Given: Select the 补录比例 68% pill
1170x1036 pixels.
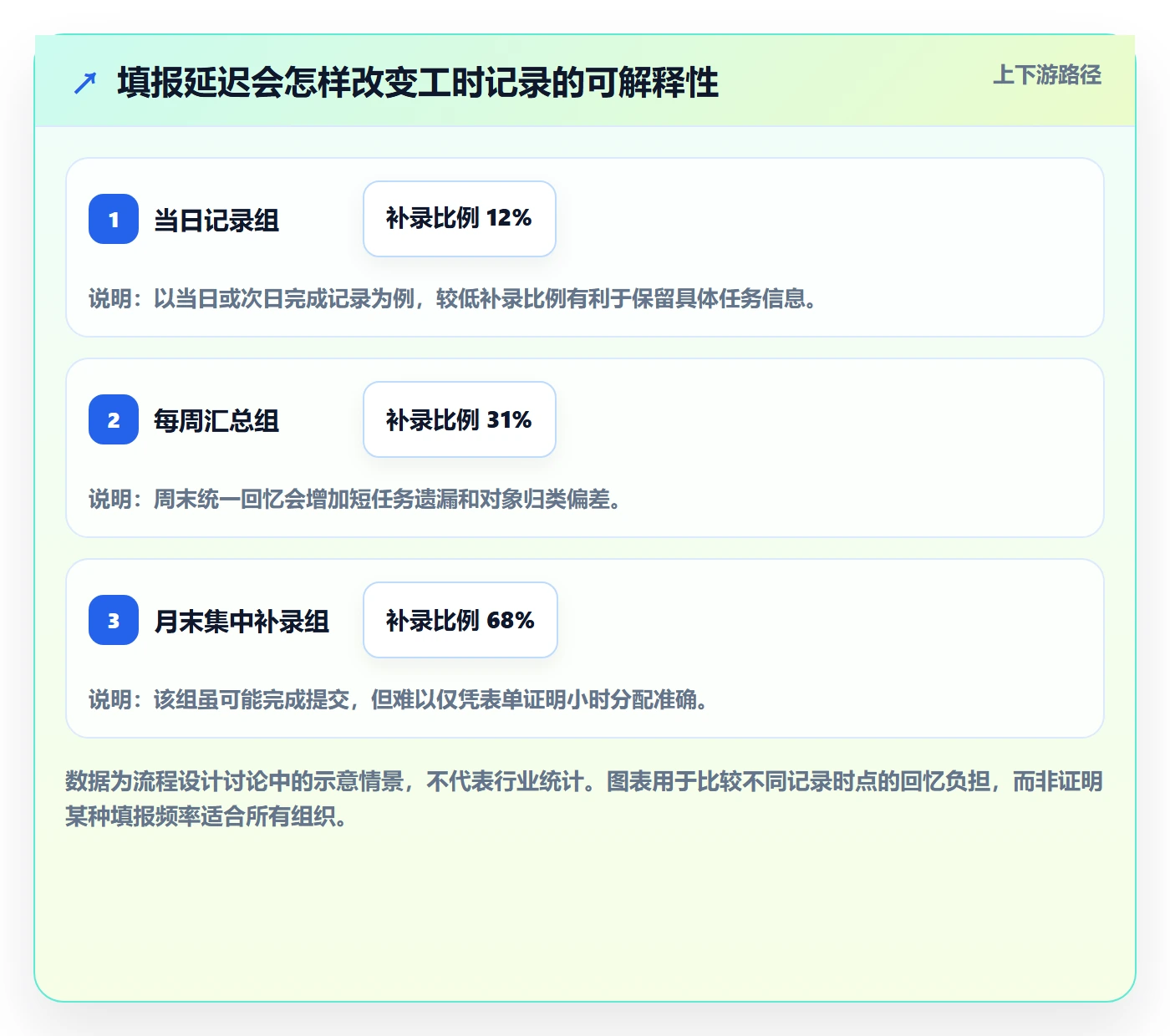Looking at the screenshot, I should pos(460,620).
